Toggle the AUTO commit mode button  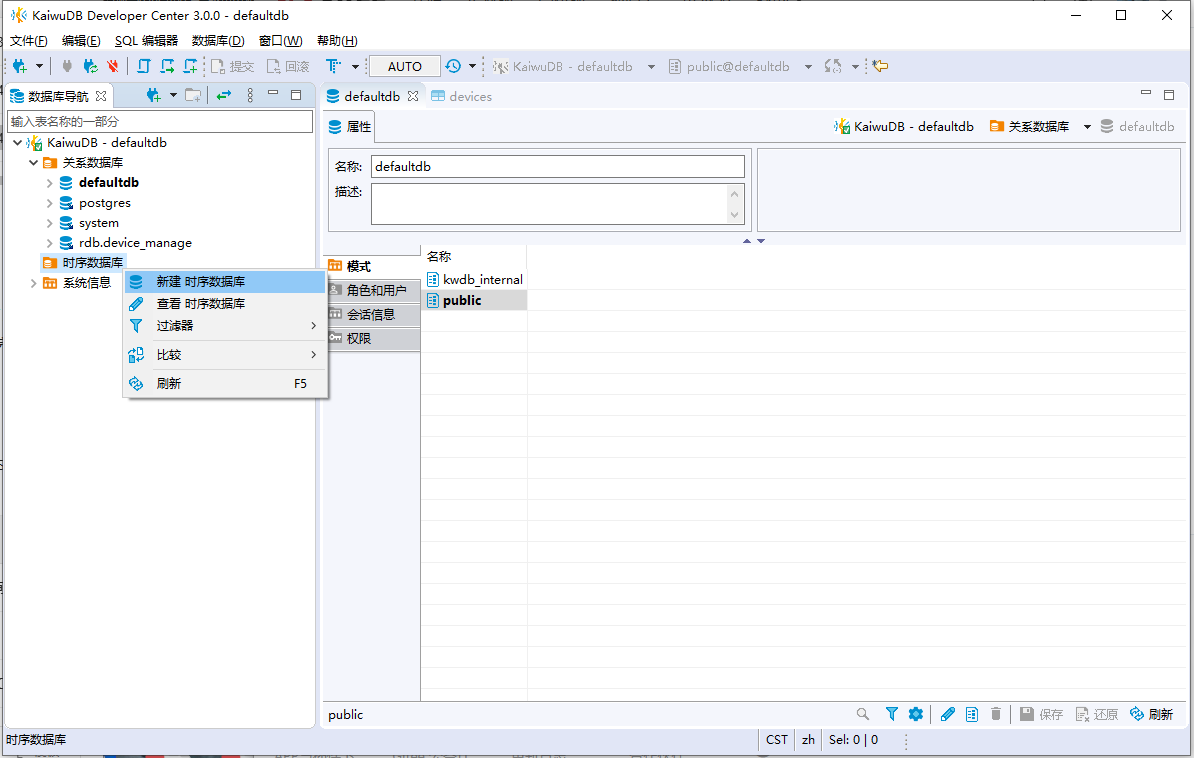click(x=404, y=66)
